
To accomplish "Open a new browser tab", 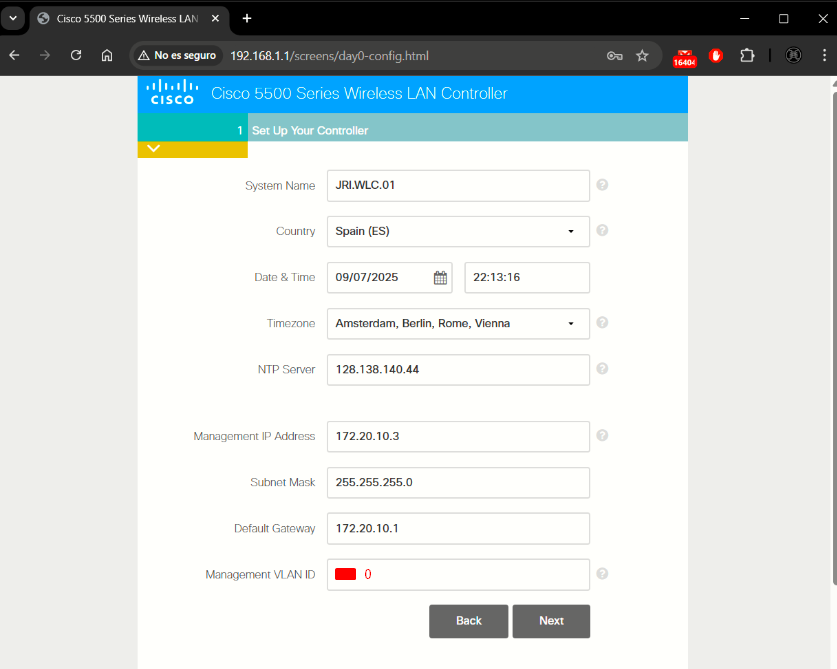I will pyautogui.click(x=247, y=19).
